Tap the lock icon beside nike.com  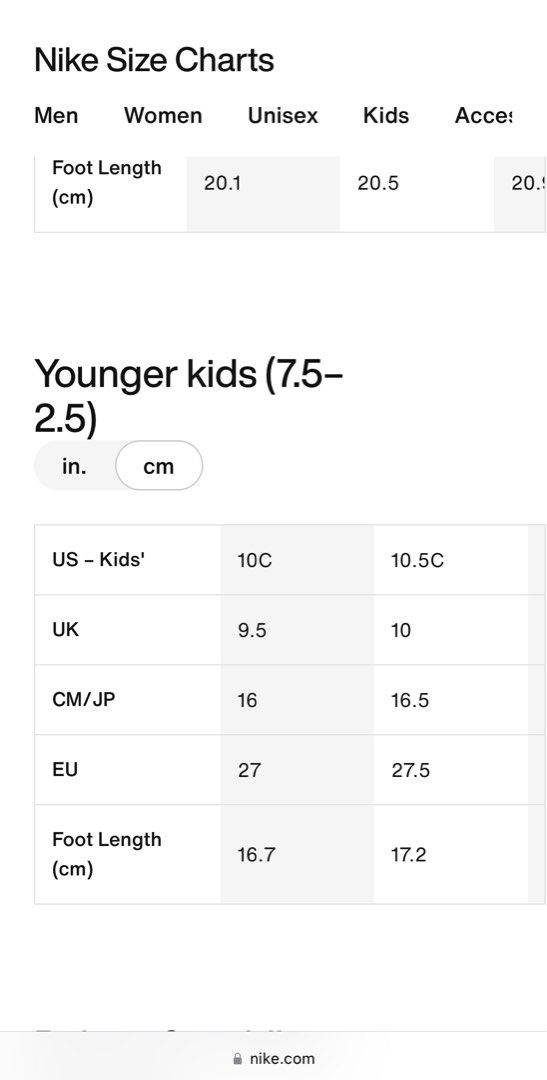coord(238,1059)
